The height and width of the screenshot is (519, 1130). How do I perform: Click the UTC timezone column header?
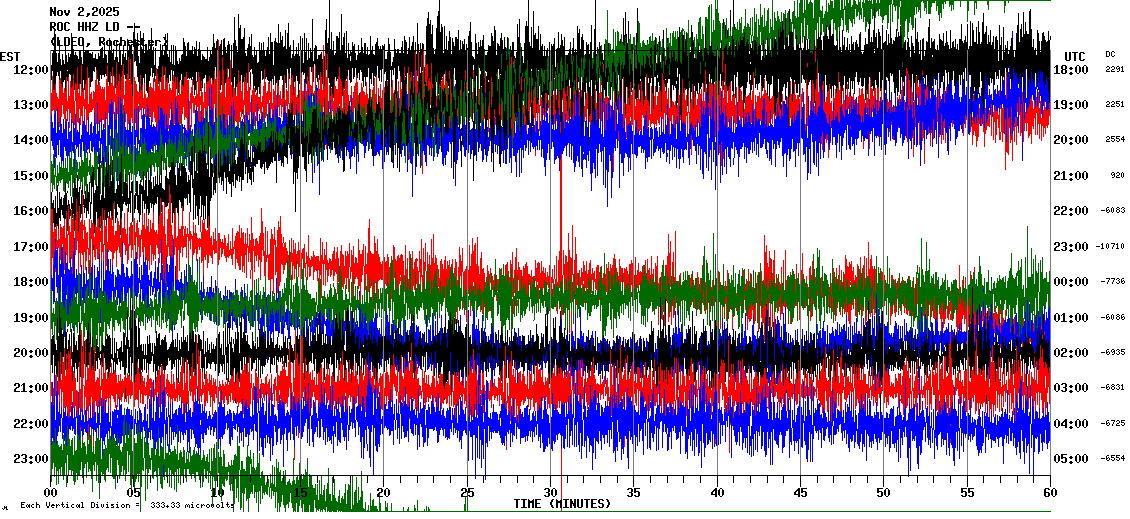pos(1075,56)
